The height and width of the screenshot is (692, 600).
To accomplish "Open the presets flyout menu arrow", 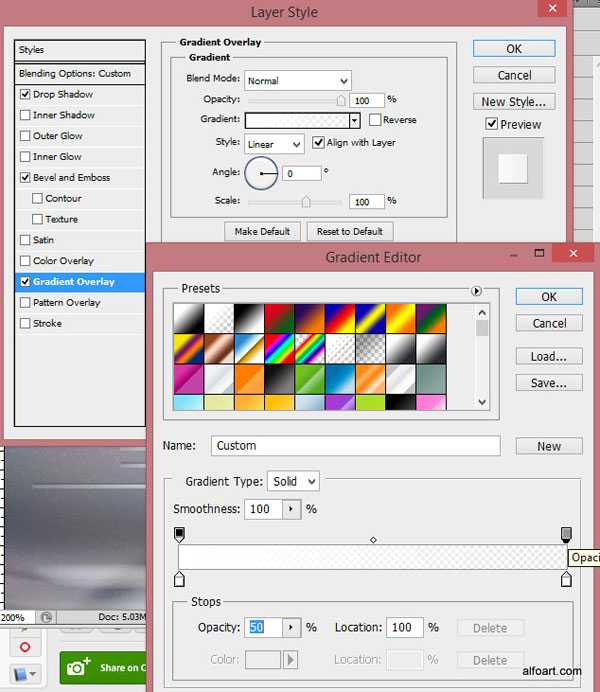I will click(x=476, y=291).
